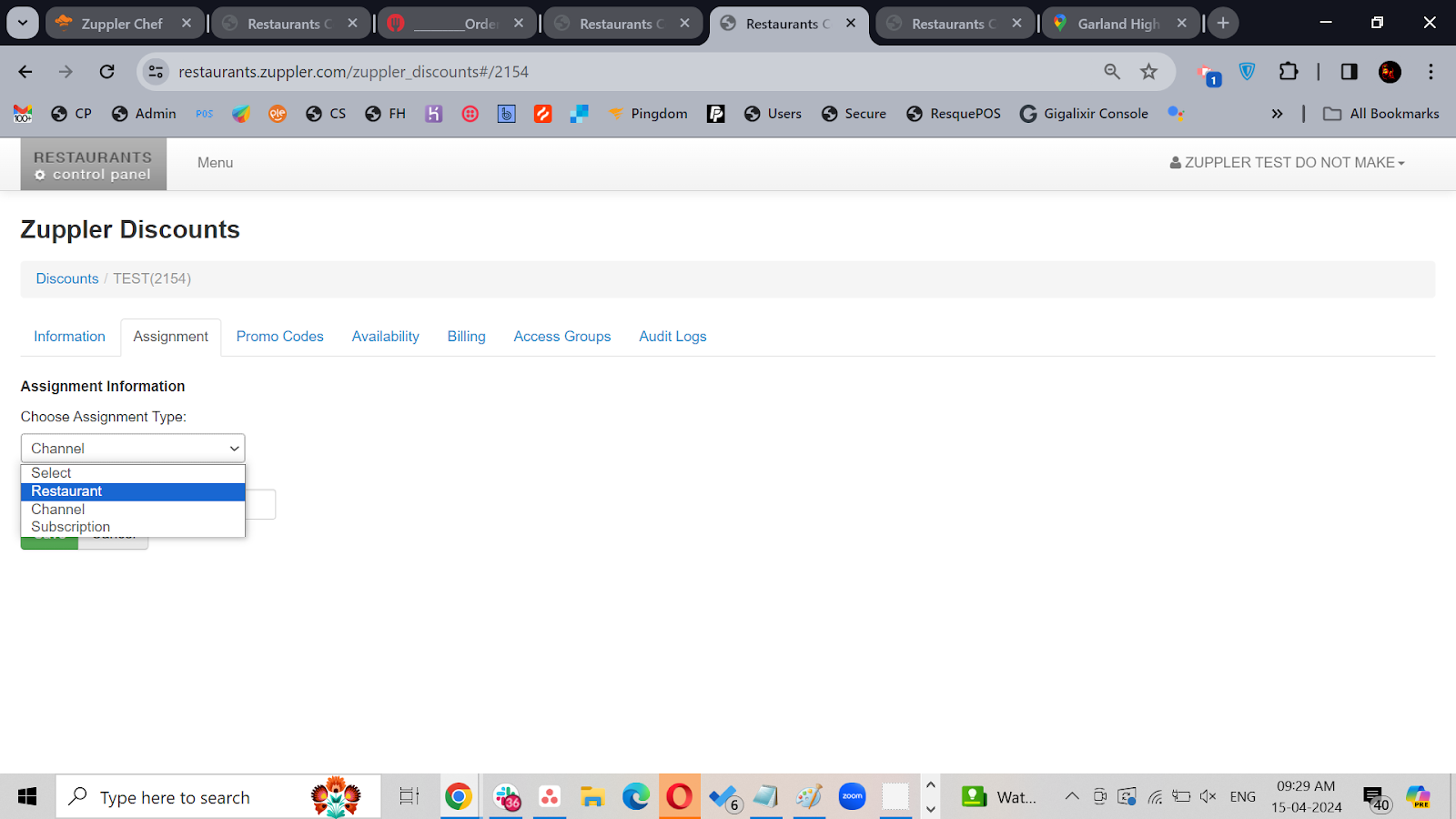The image size is (1456, 819).
Task: Switch the ENG input language indicator
Action: click(x=1242, y=797)
